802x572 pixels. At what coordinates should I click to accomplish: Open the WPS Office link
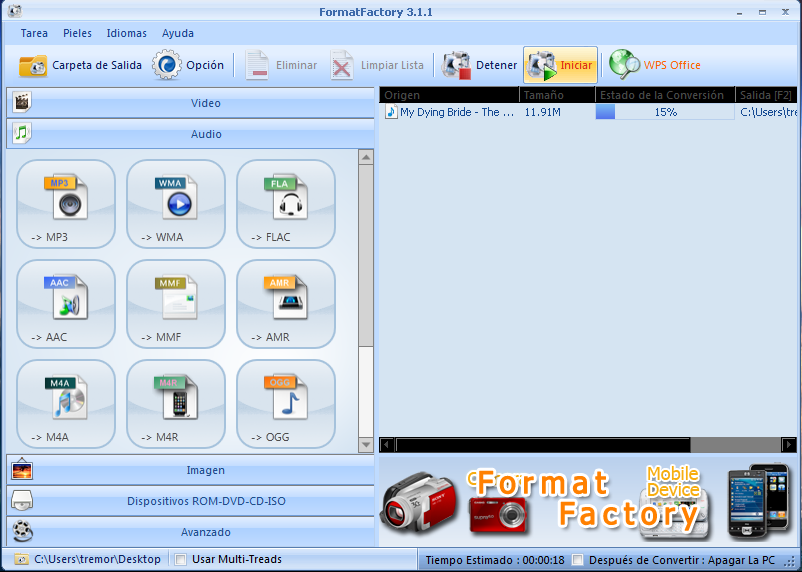(655, 65)
